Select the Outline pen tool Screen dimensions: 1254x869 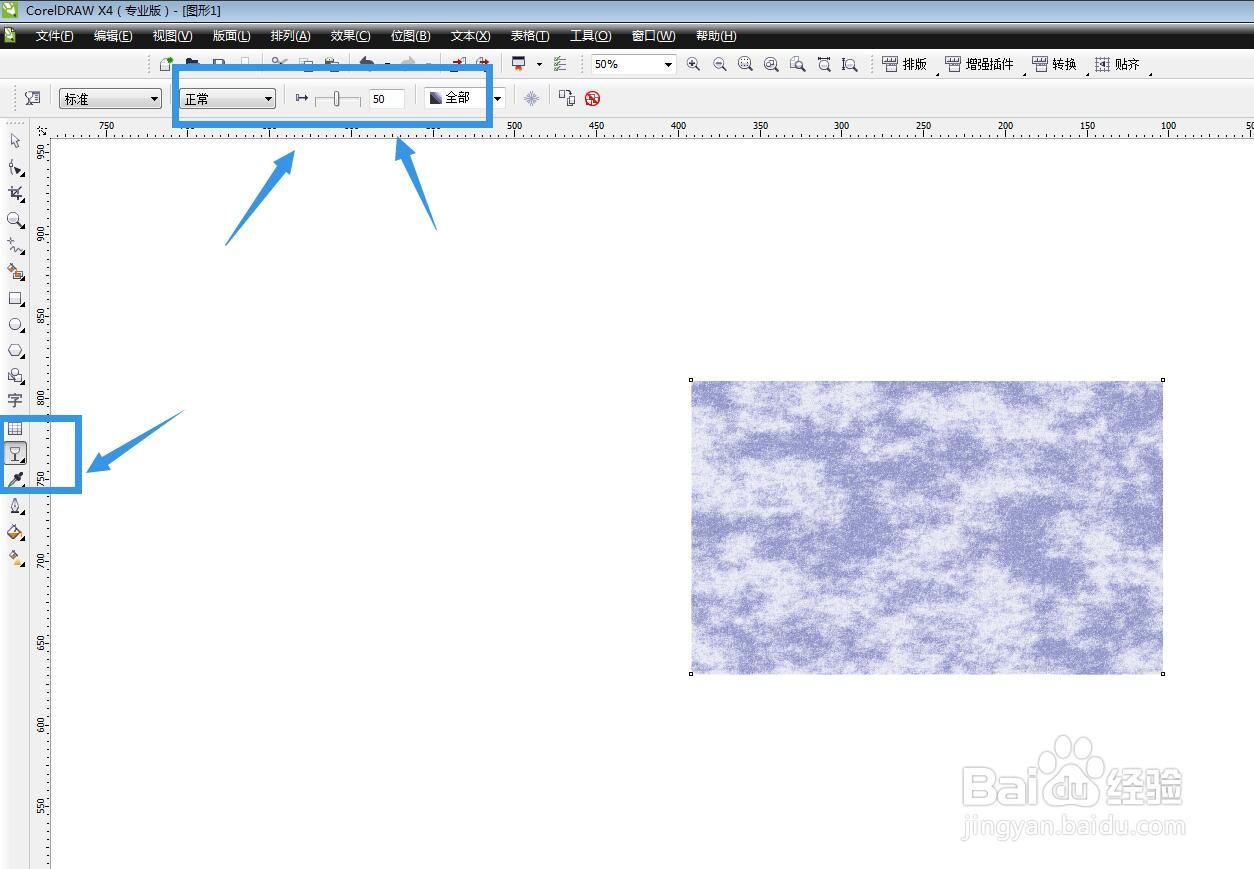point(15,507)
